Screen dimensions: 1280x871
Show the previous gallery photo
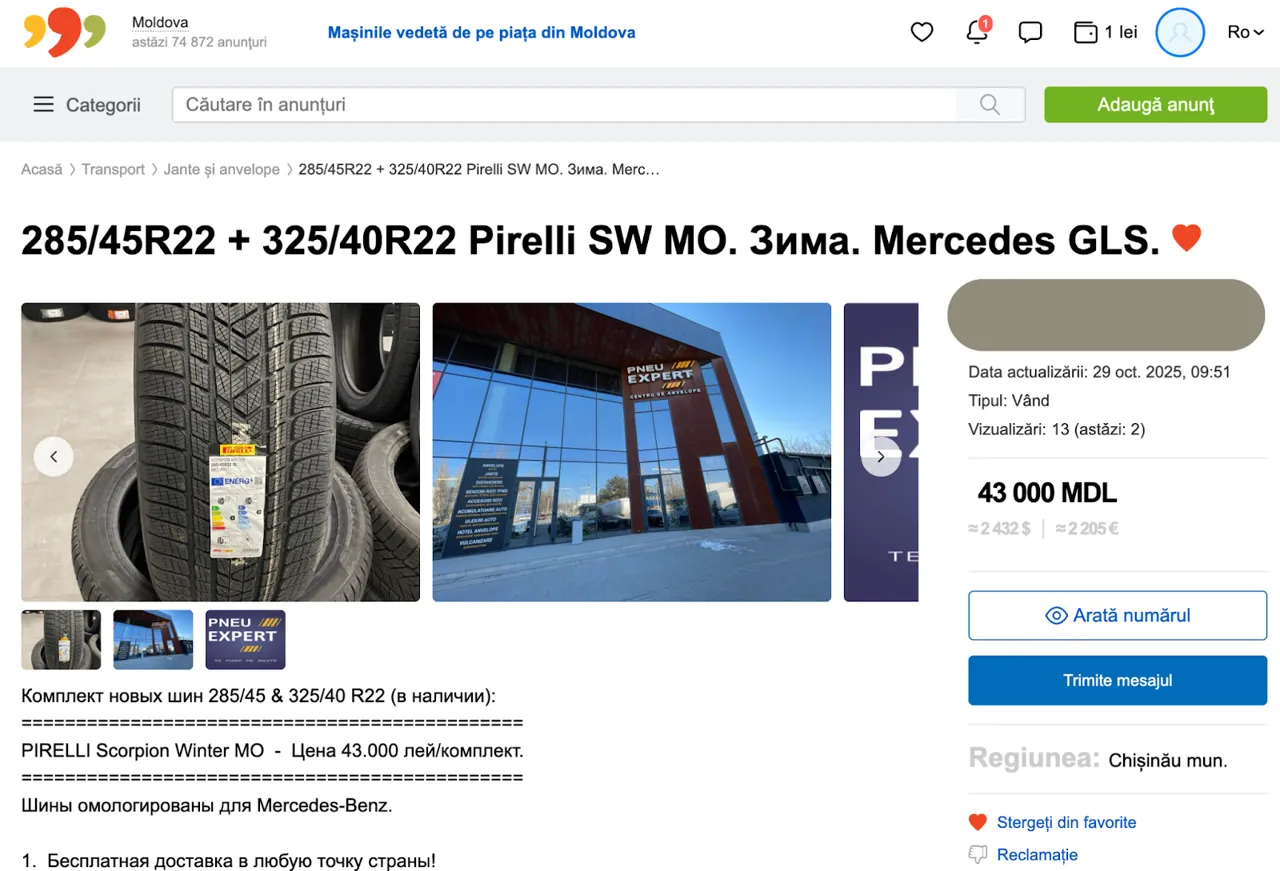(54, 457)
